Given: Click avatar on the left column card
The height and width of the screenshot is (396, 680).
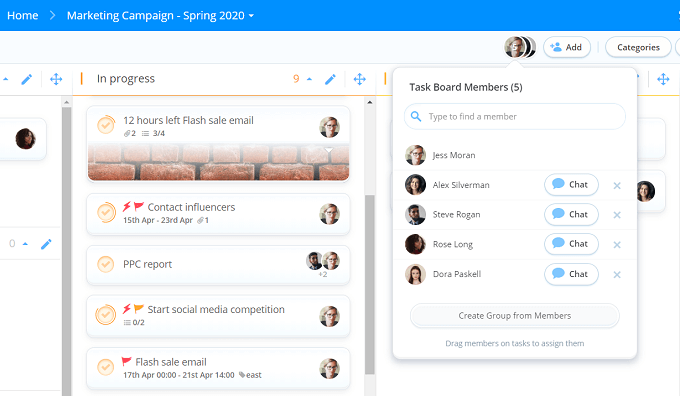Looking at the screenshot, I should pyautogui.click(x=26, y=139).
